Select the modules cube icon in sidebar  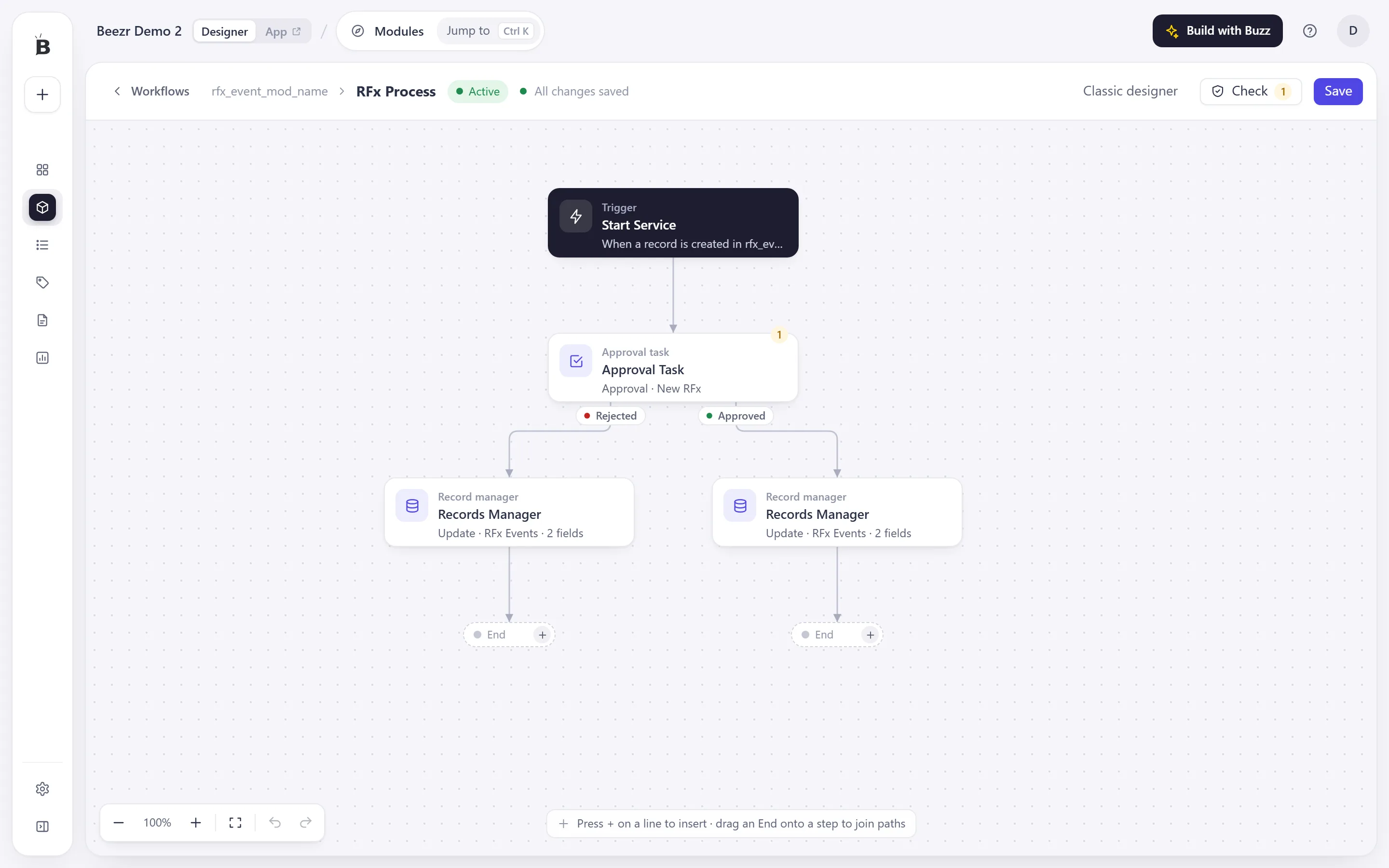point(42,207)
